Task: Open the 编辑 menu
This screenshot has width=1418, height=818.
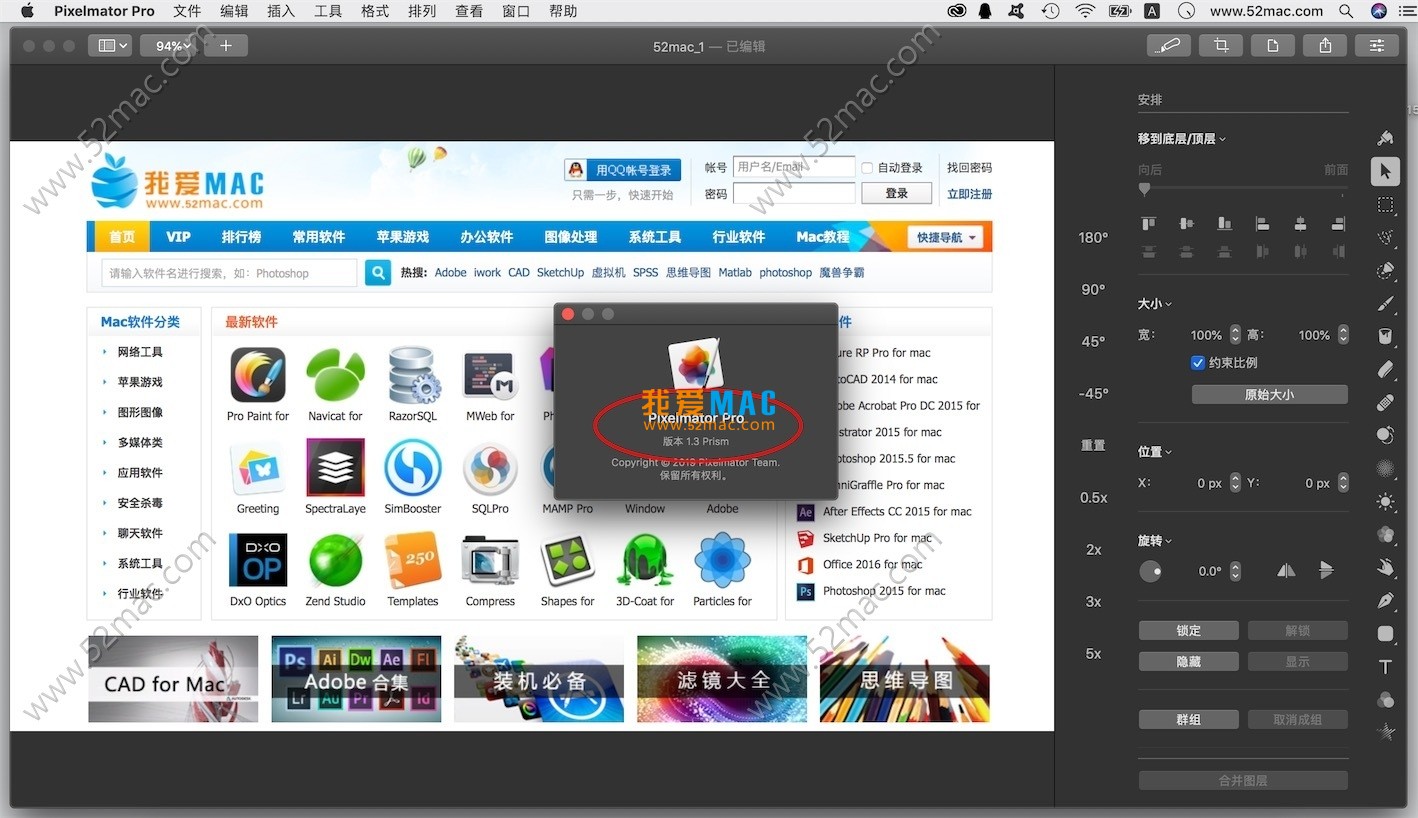Action: point(234,11)
